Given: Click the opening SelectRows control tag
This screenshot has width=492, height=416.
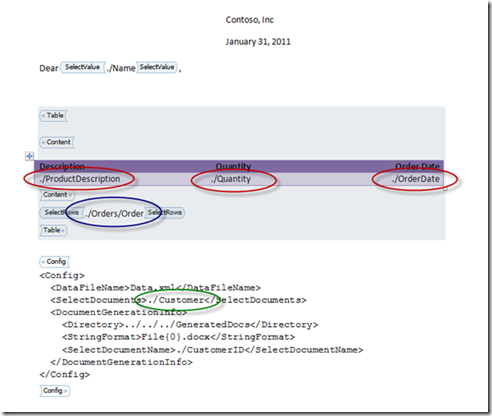Looking at the screenshot, I should [61, 213].
